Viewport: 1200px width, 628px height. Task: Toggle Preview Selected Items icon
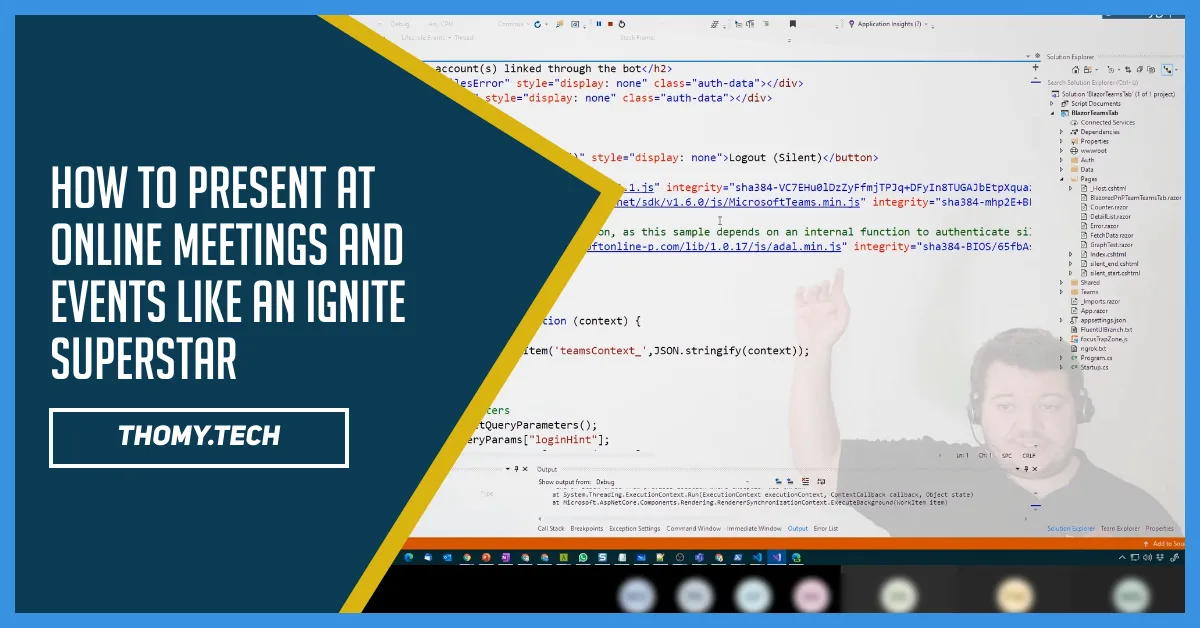coord(1166,70)
